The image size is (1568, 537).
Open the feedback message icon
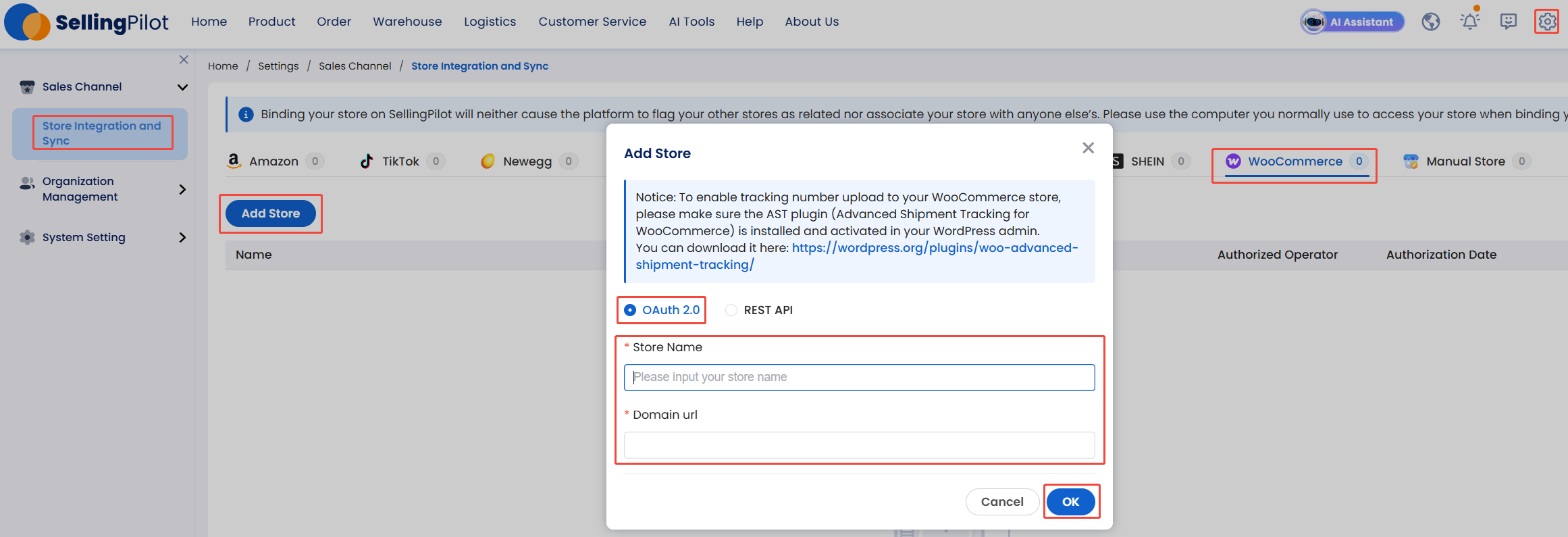pyautogui.click(x=1508, y=22)
